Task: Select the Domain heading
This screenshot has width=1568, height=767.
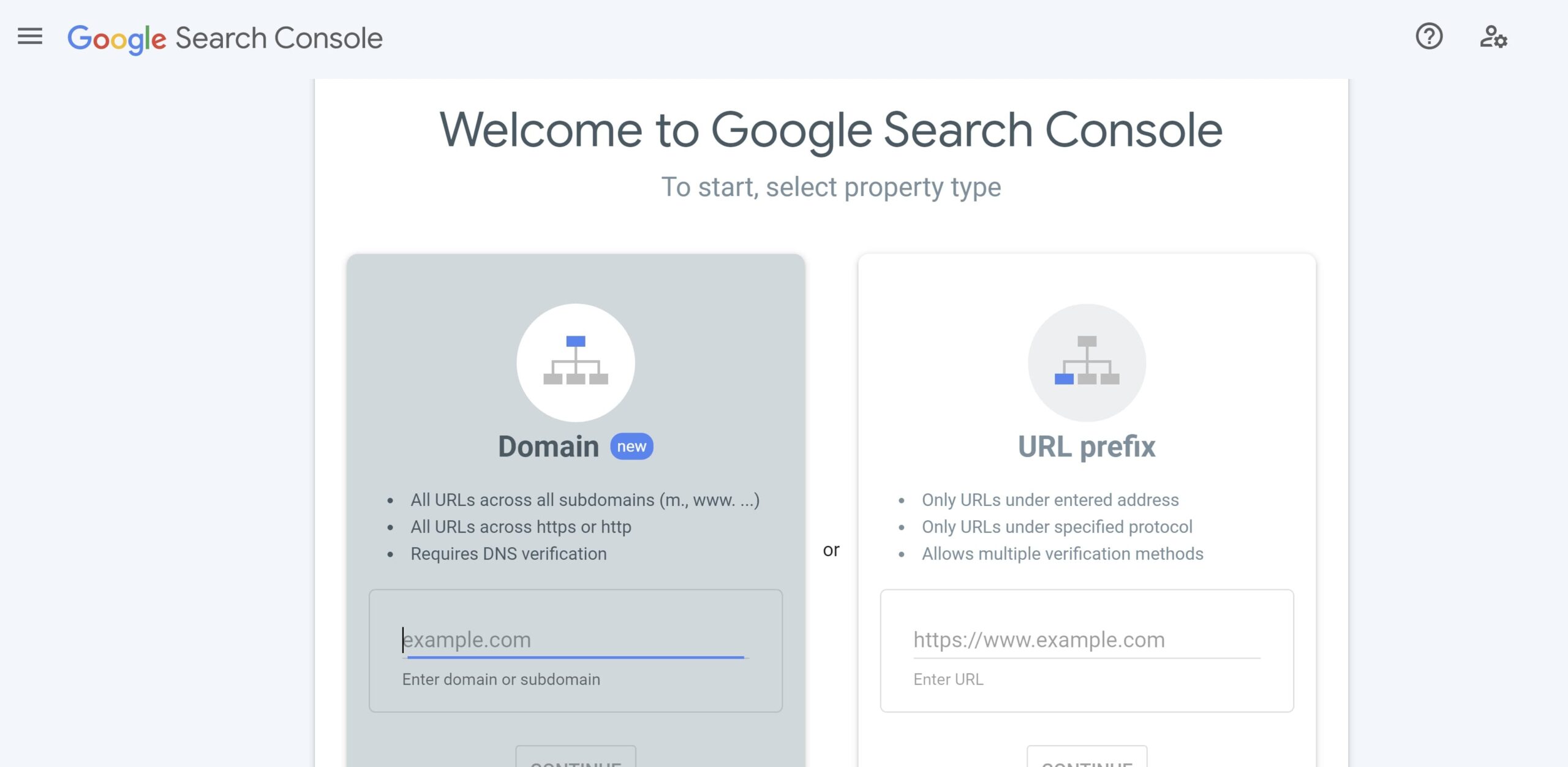Action: tap(548, 447)
